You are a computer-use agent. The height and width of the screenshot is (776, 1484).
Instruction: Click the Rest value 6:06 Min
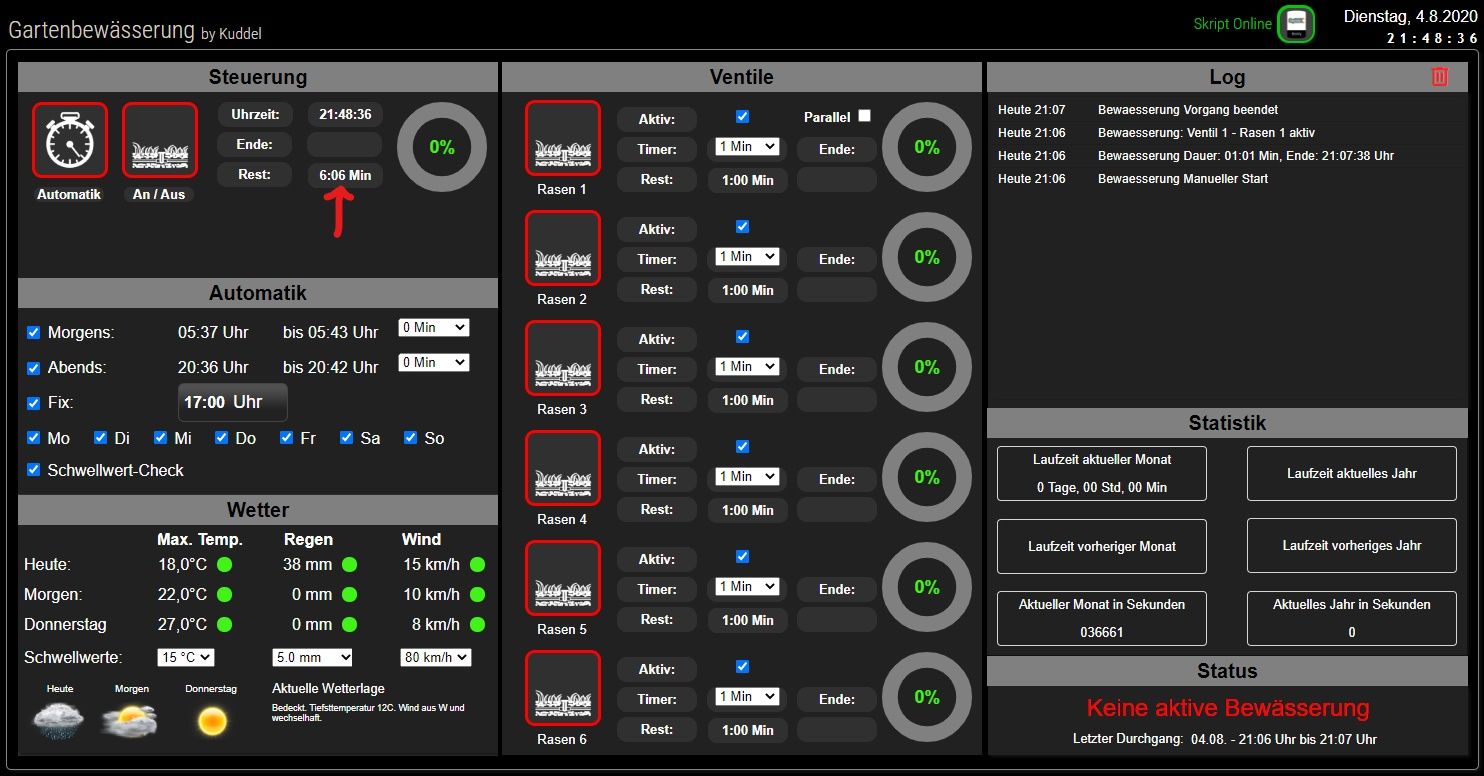[x=345, y=175]
